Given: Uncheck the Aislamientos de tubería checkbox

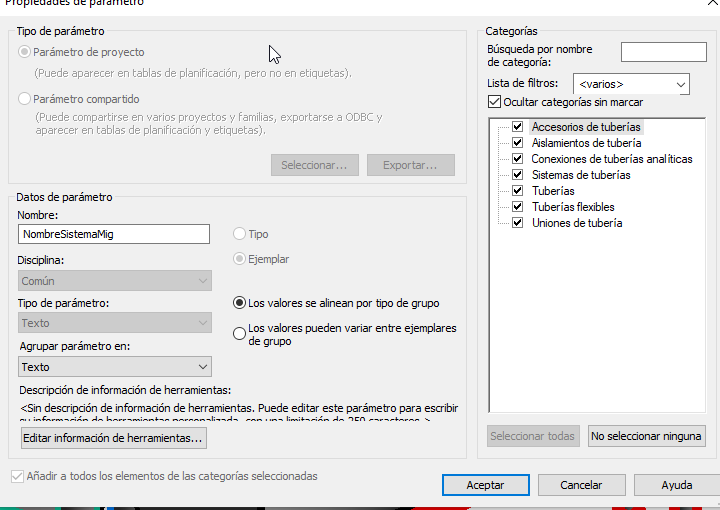Looking at the screenshot, I should point(518,143).
